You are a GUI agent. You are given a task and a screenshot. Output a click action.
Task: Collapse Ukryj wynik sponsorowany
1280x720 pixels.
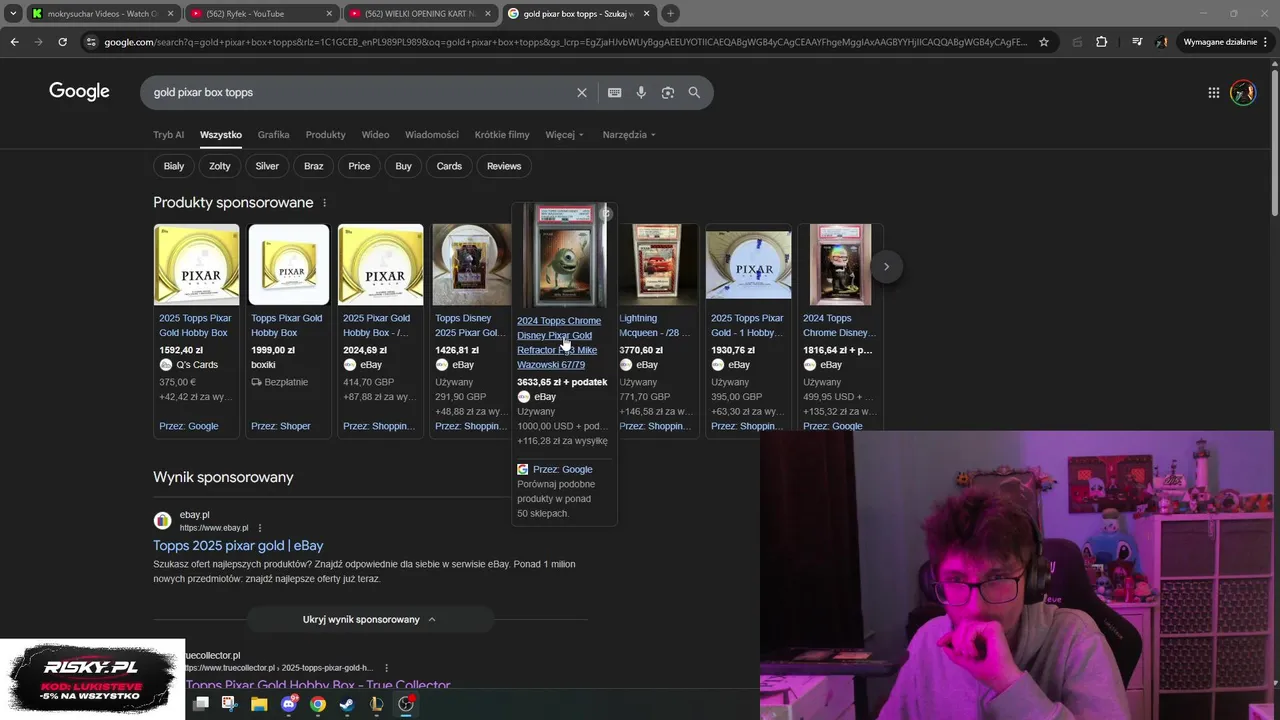pos(370,619)
